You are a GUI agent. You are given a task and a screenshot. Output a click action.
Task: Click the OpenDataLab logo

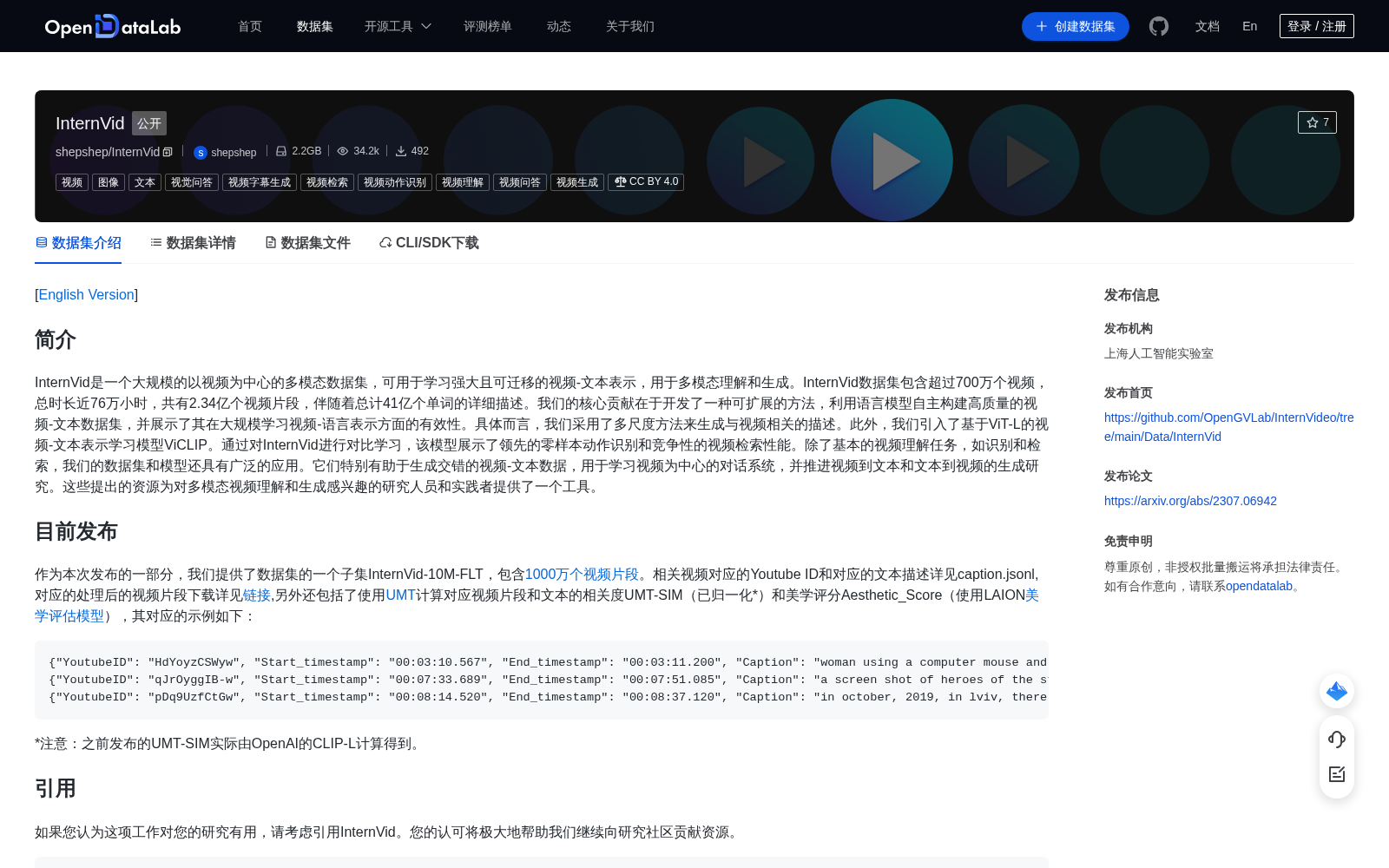pos(113,26)
